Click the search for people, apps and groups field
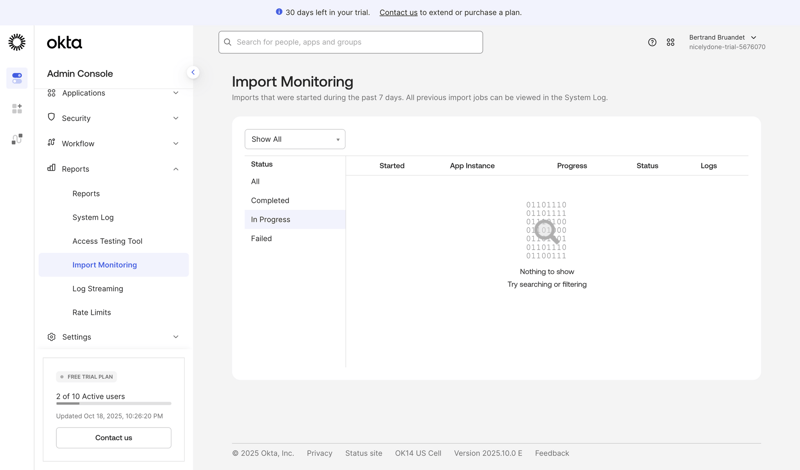Image resolution: width=800 pixels, height=470 pixels. point(351,42)
